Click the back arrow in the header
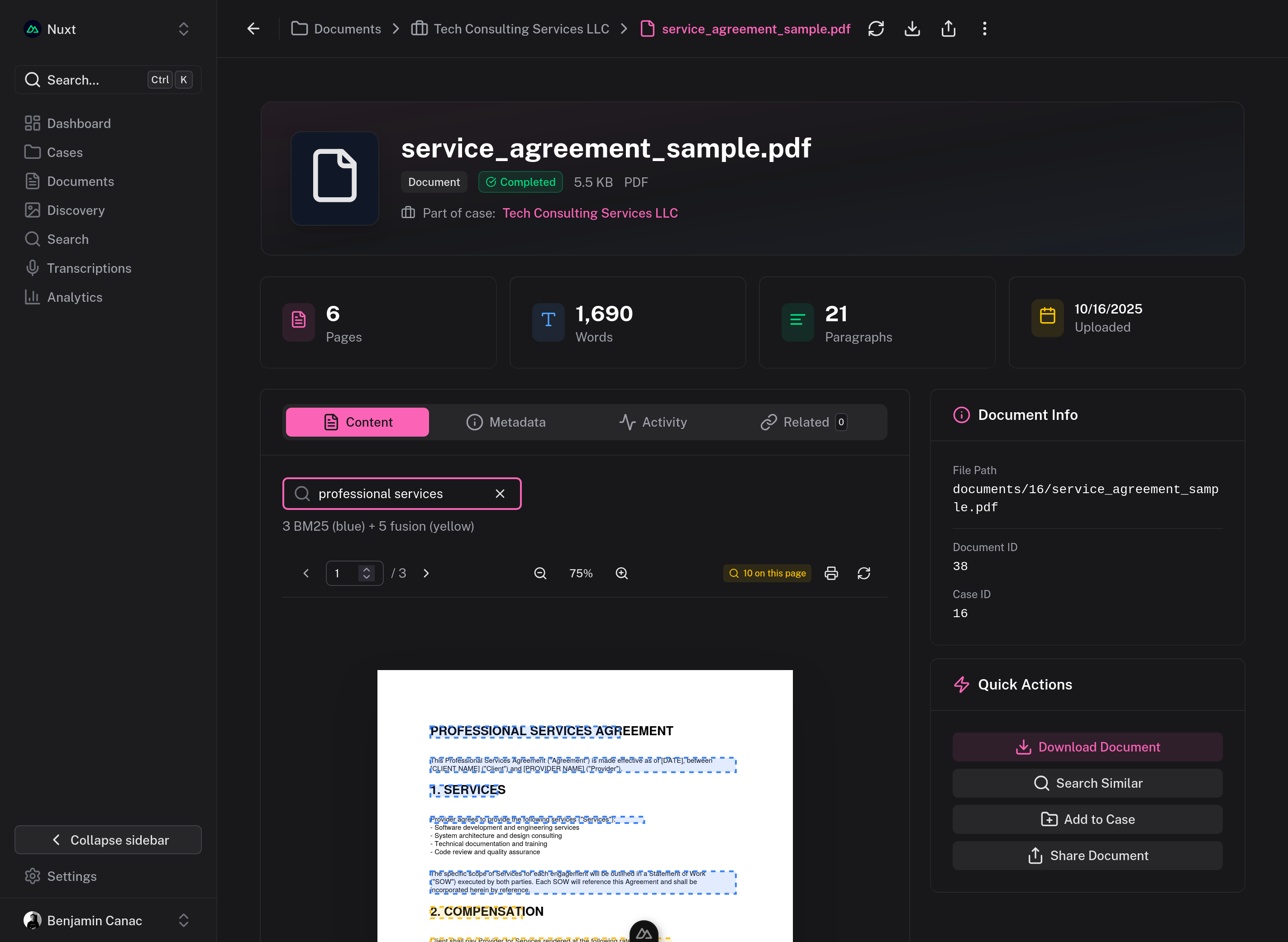The image size is (1288, 942). click(x=253, y=29)
